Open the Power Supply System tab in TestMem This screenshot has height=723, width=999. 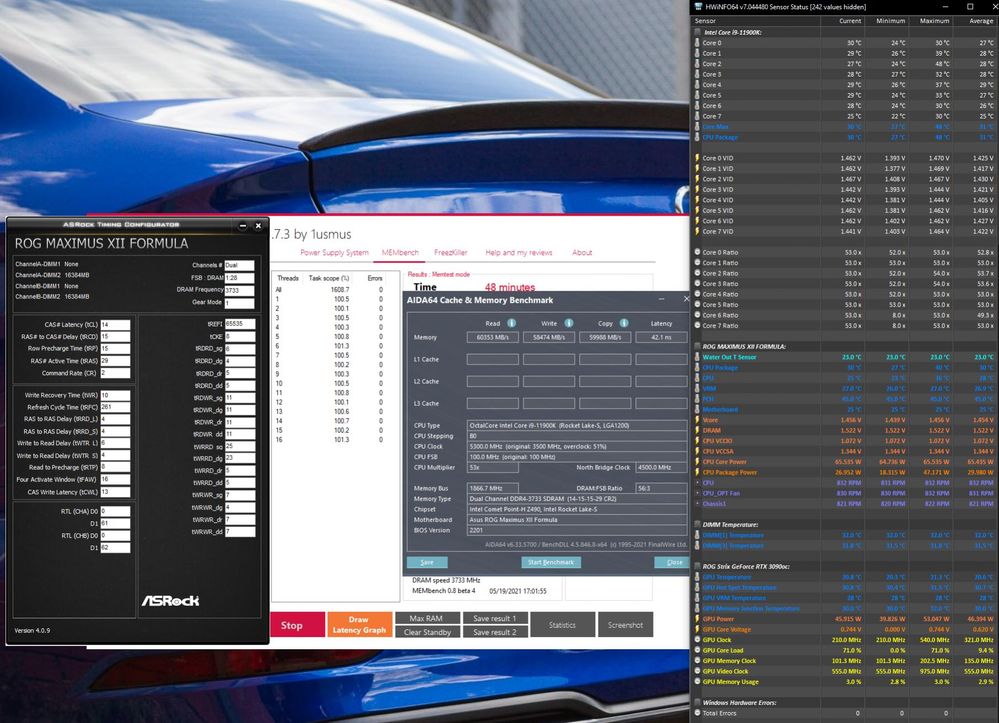[x=334, y=253]
